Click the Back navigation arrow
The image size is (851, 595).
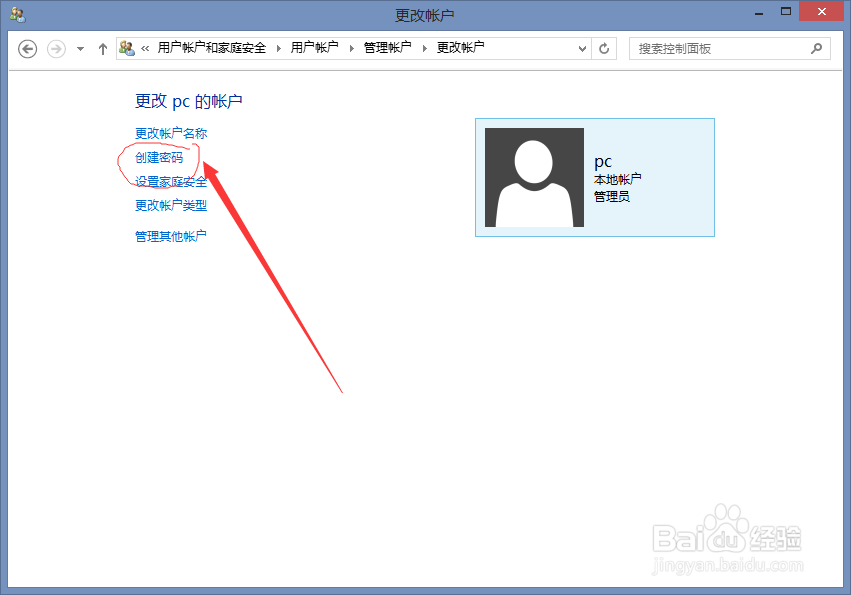28,49
